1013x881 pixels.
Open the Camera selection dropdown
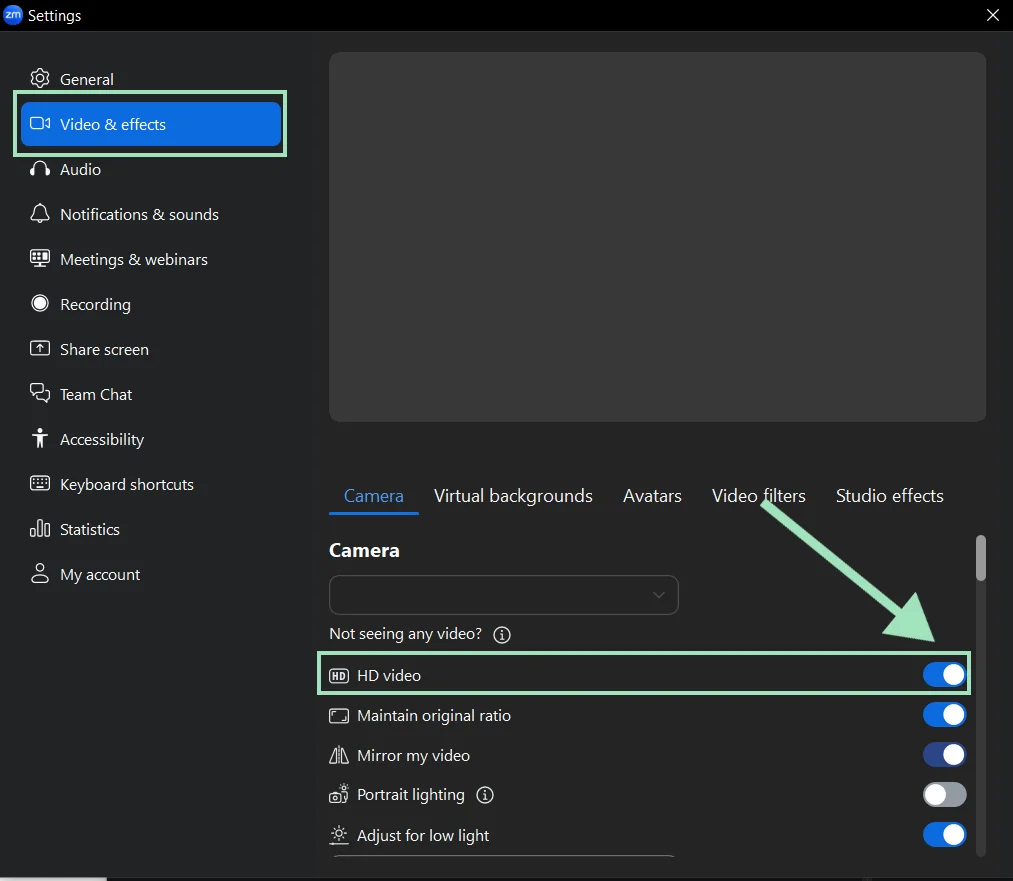click(503, 595)
